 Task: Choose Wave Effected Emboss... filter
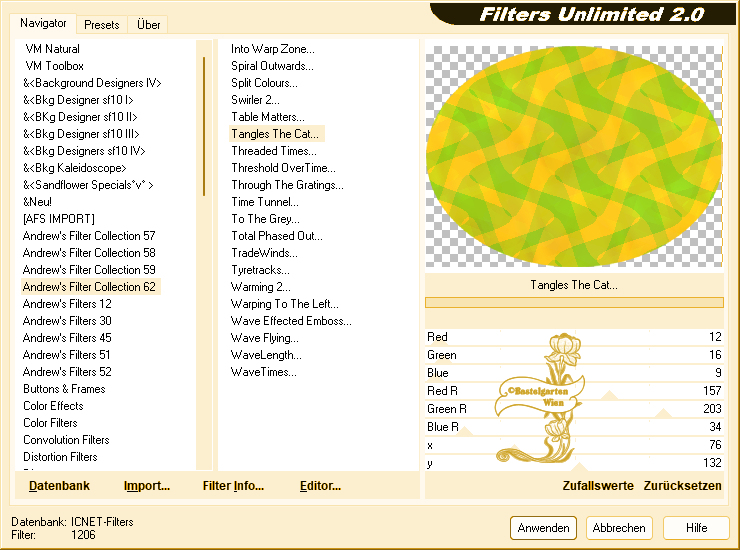[x=291, y=321]
